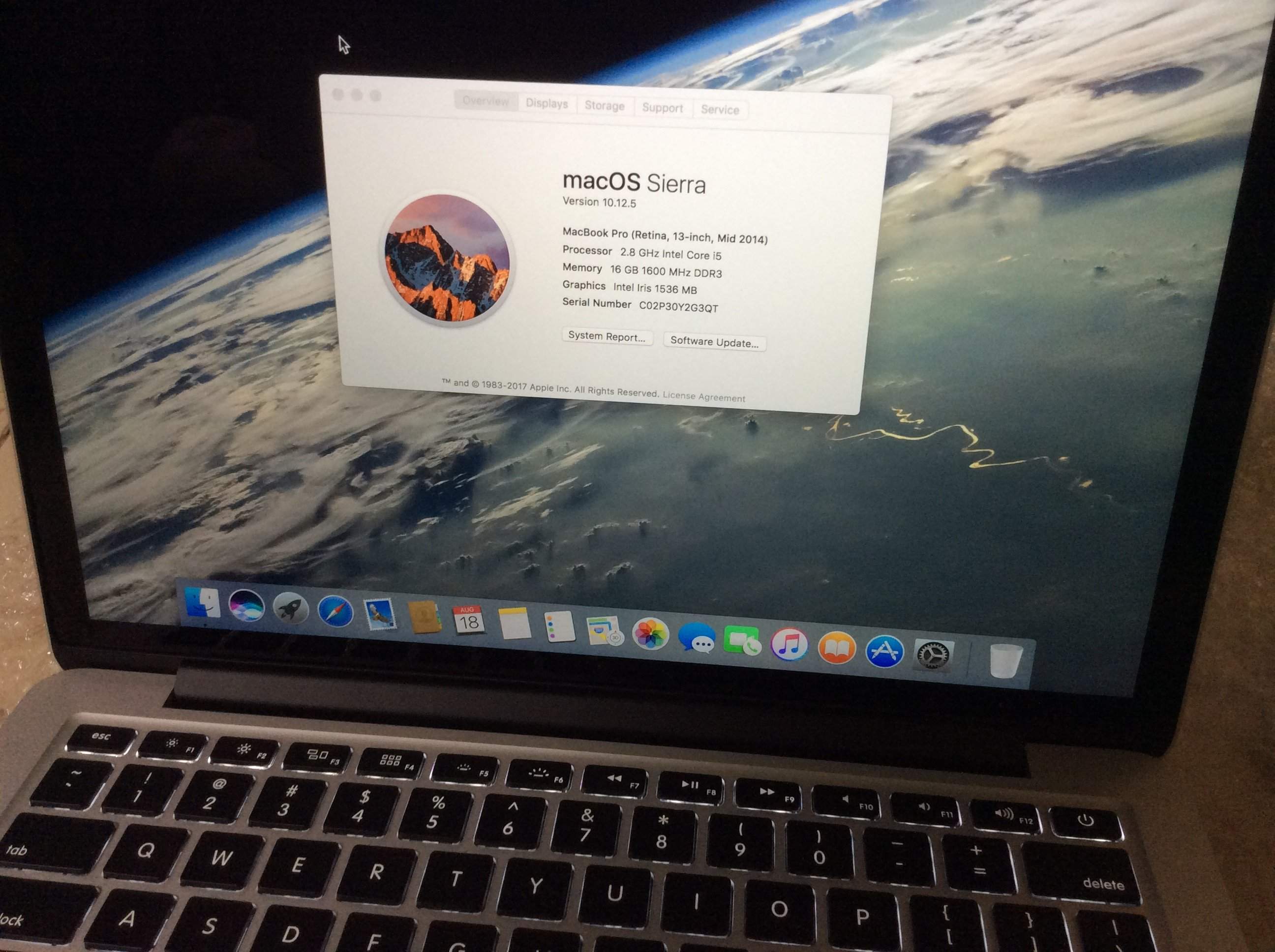Switch to the Support tab

coord(662,108)
